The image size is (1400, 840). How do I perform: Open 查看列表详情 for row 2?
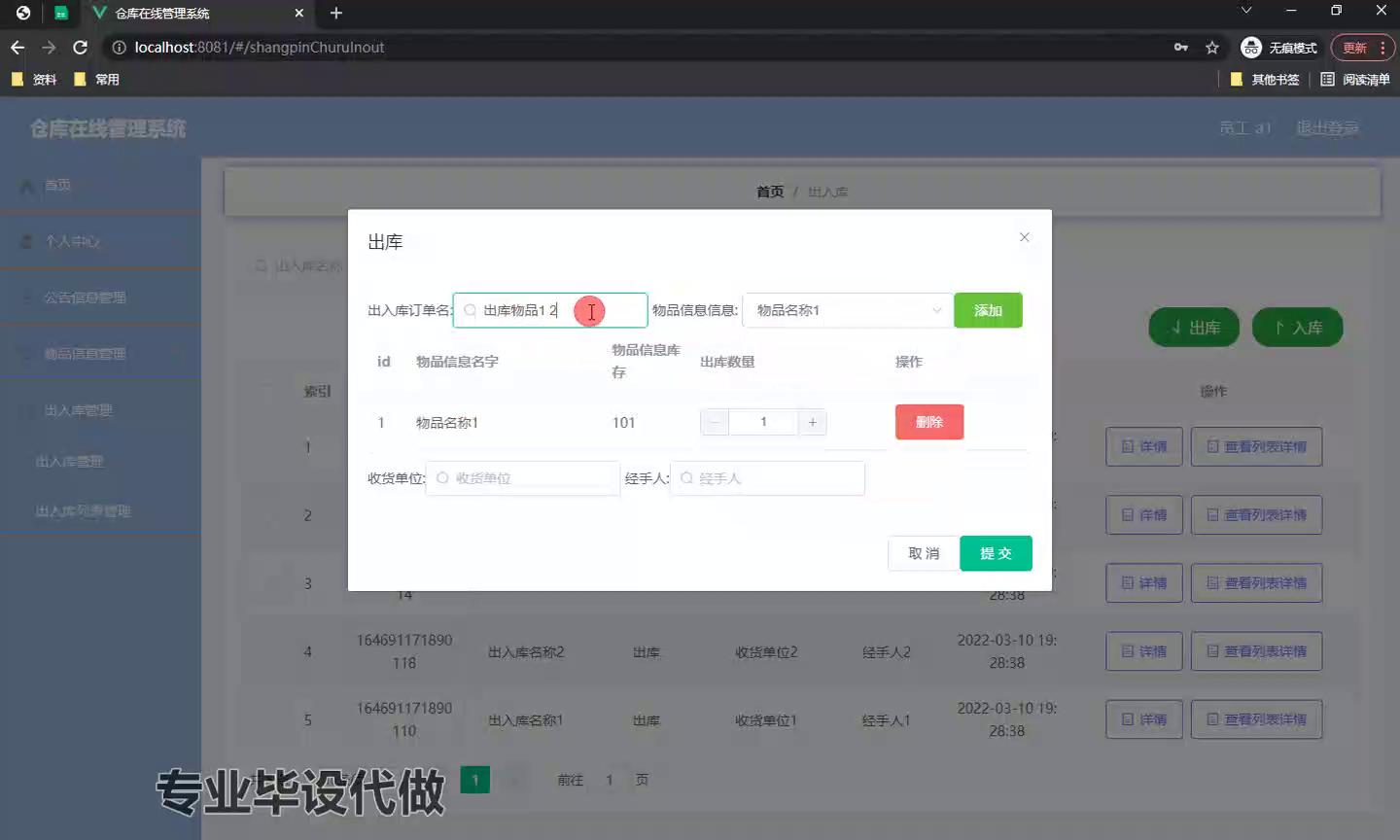(1256, 514)
